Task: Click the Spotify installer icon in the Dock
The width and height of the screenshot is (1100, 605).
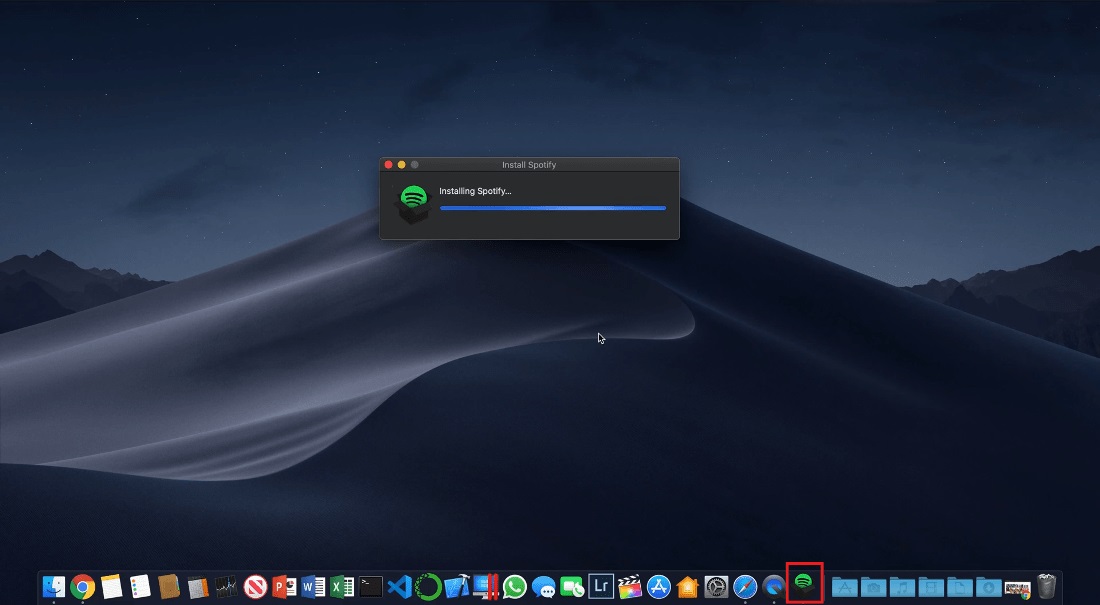Action: (803, 584)
